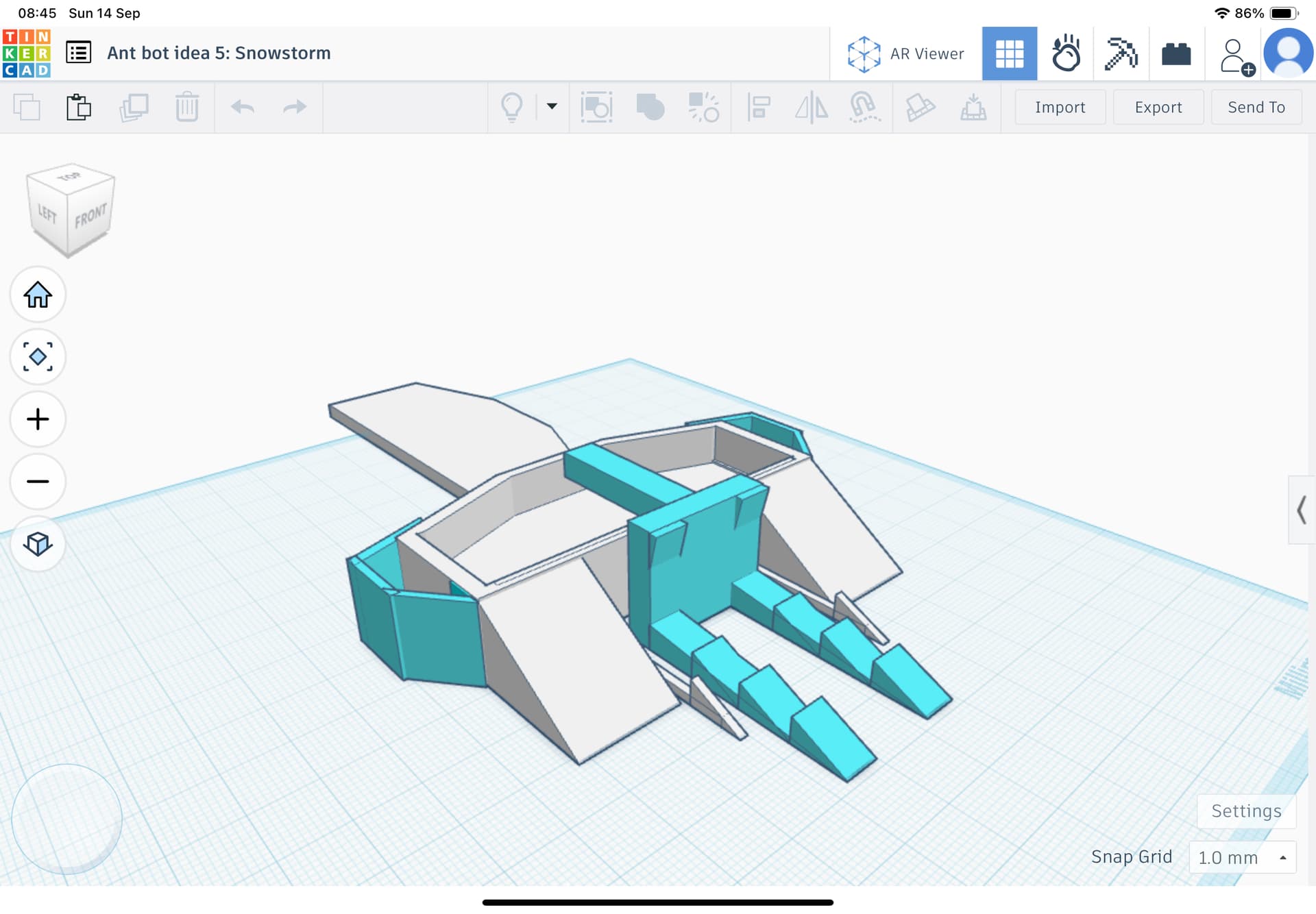Click the Send To button

click(1256, 107)
